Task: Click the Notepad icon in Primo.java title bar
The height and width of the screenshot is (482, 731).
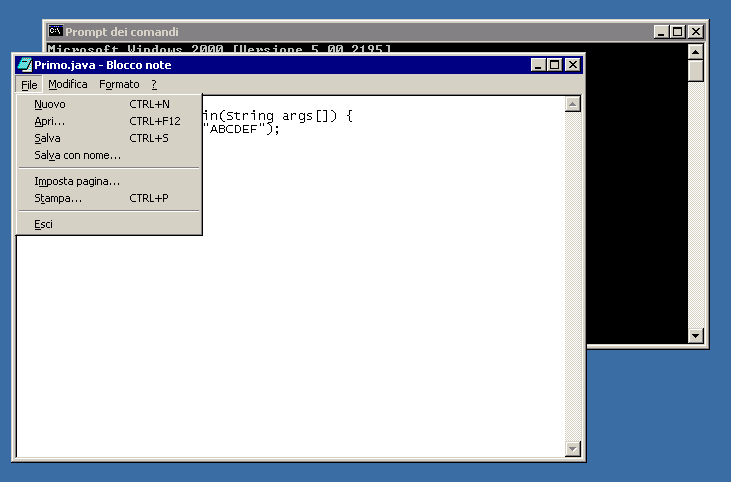Action: pyautogui.click(x=24, y=65)
